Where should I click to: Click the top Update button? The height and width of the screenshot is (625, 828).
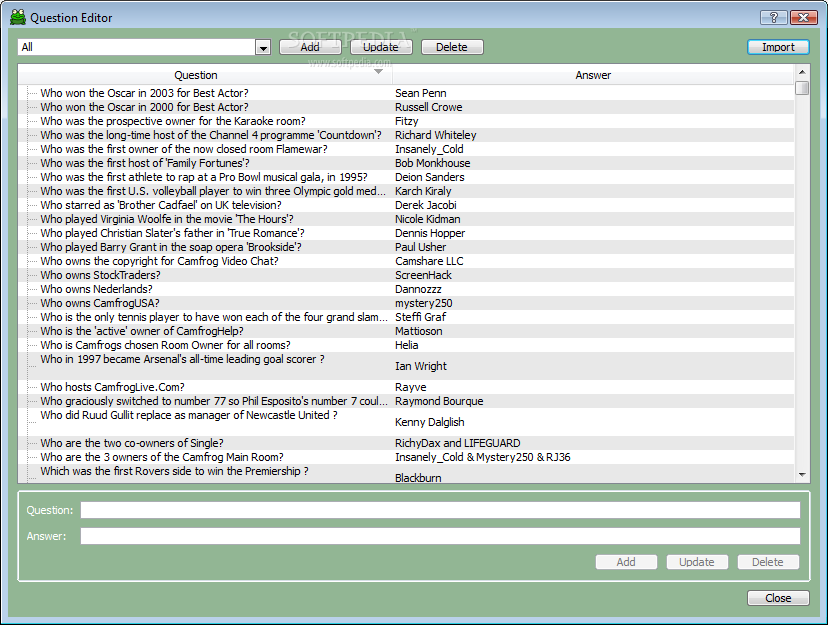pos(381,47)
